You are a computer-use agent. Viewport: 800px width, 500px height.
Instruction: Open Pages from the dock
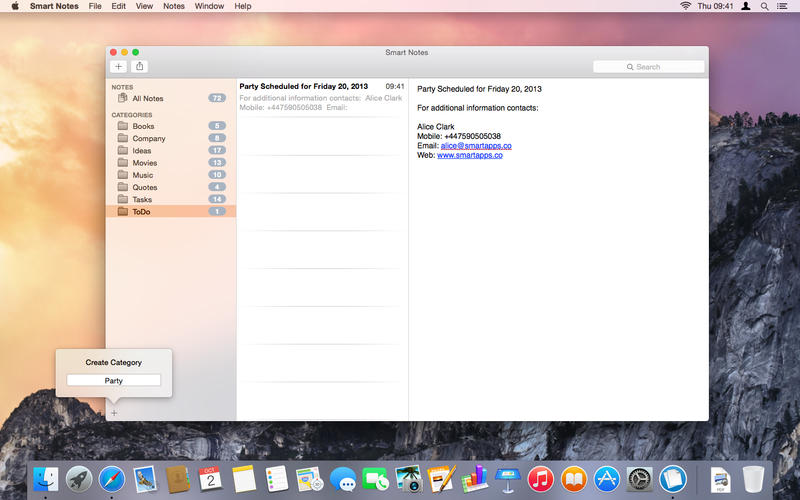[442, 479]
